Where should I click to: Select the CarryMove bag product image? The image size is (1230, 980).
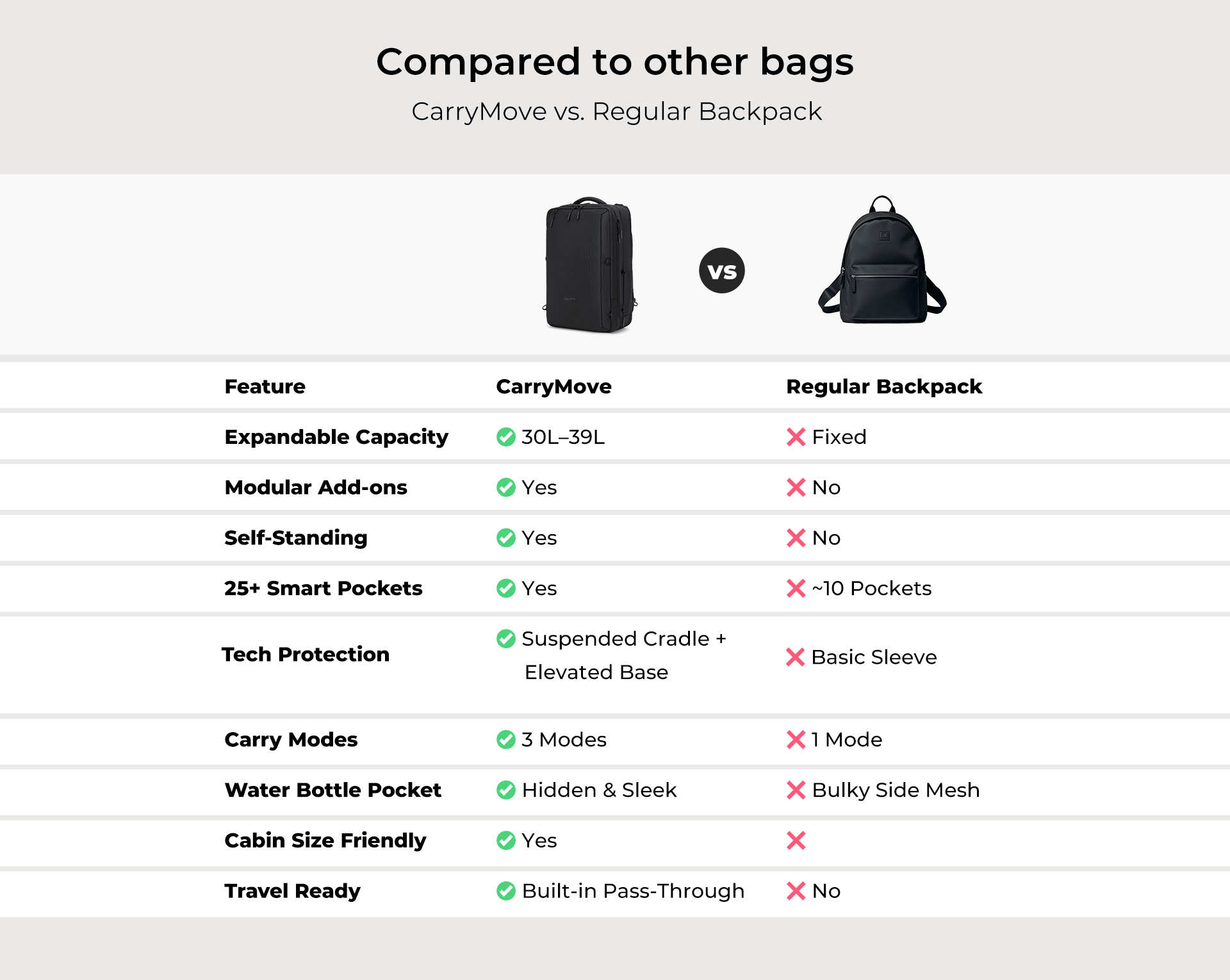(x=589, y=265)
